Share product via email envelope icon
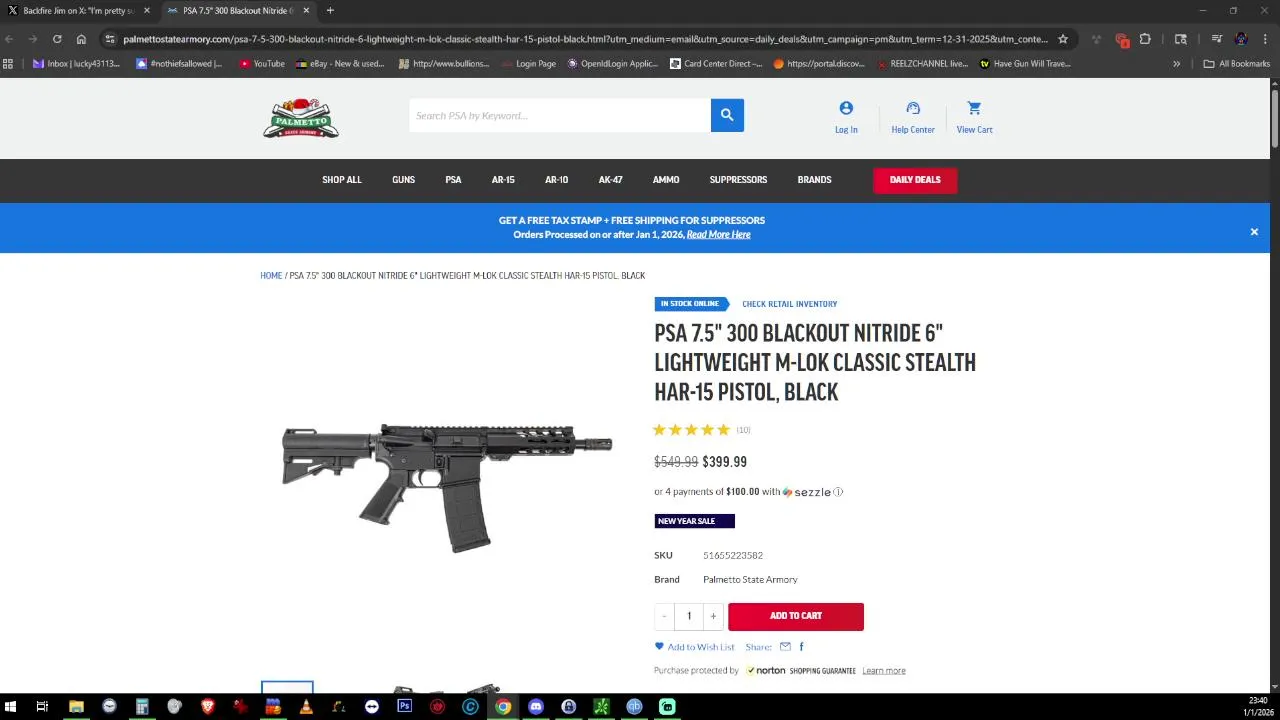The height and width of the screenshot is (720, 1280). 785,647
